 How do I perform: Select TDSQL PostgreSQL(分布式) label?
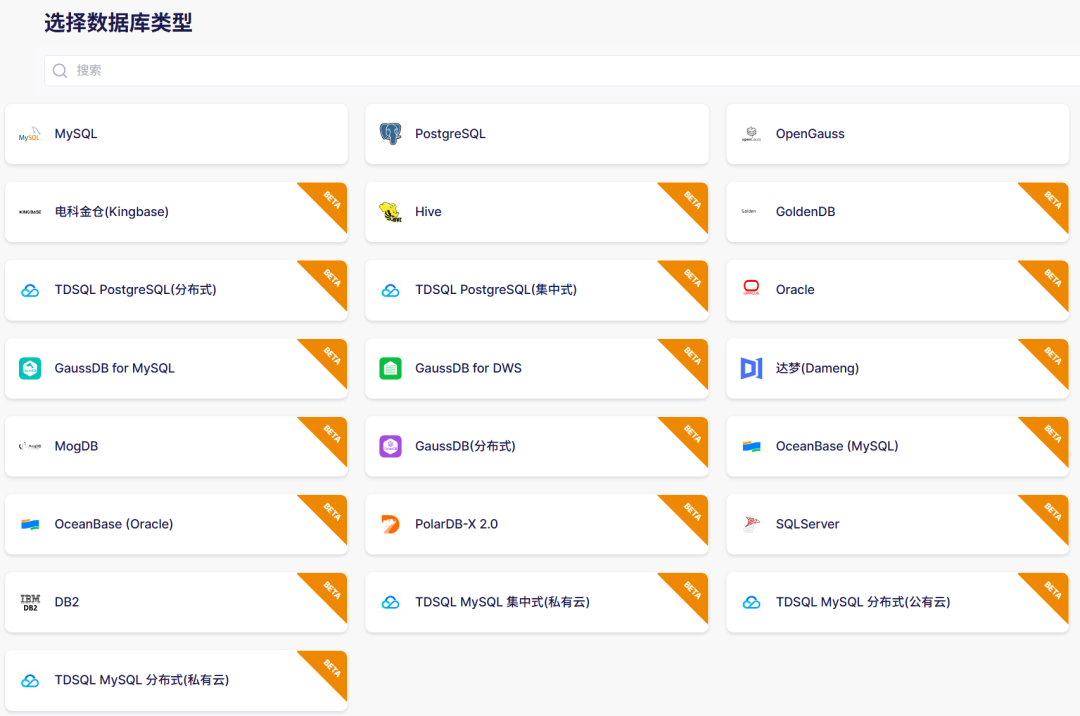click(136, 290)
